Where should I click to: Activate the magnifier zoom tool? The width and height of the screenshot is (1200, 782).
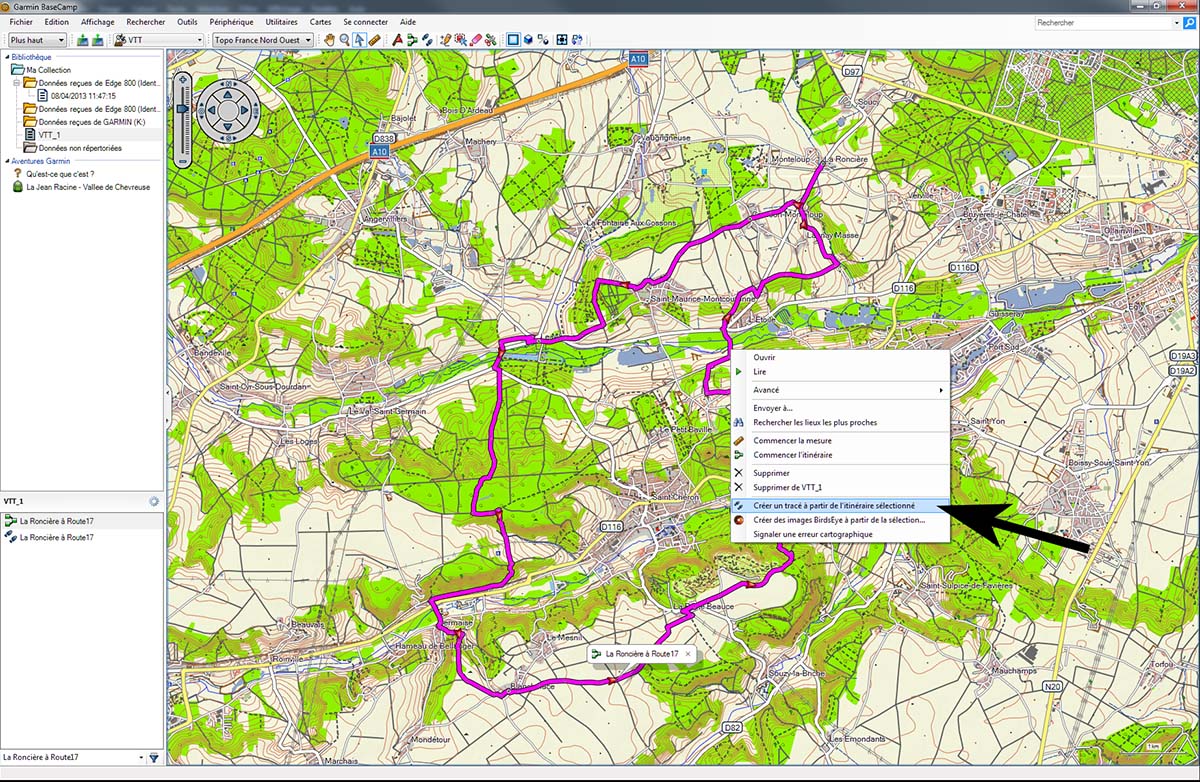click(345, 40)
